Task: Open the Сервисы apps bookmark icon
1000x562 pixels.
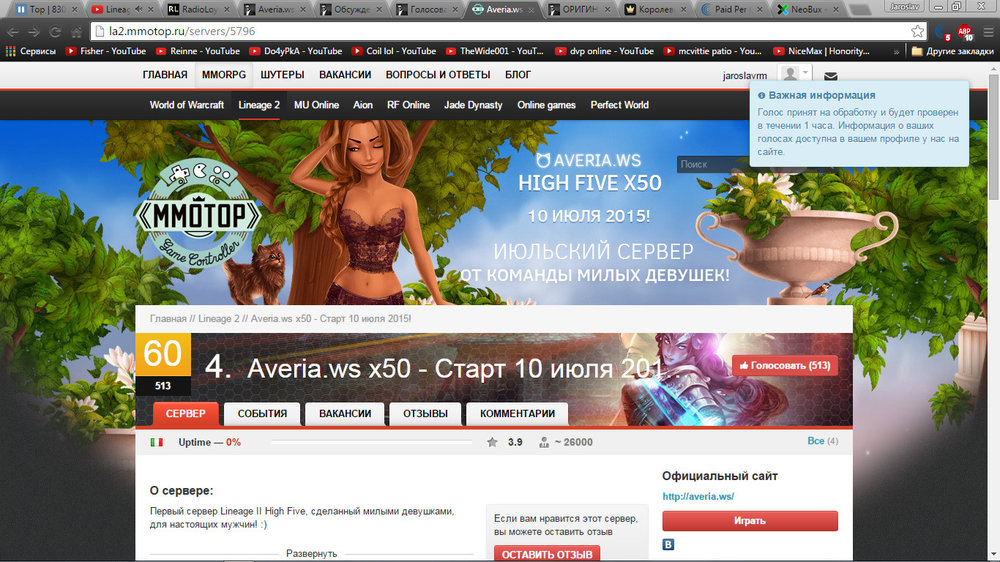Action: pos(11,50)
